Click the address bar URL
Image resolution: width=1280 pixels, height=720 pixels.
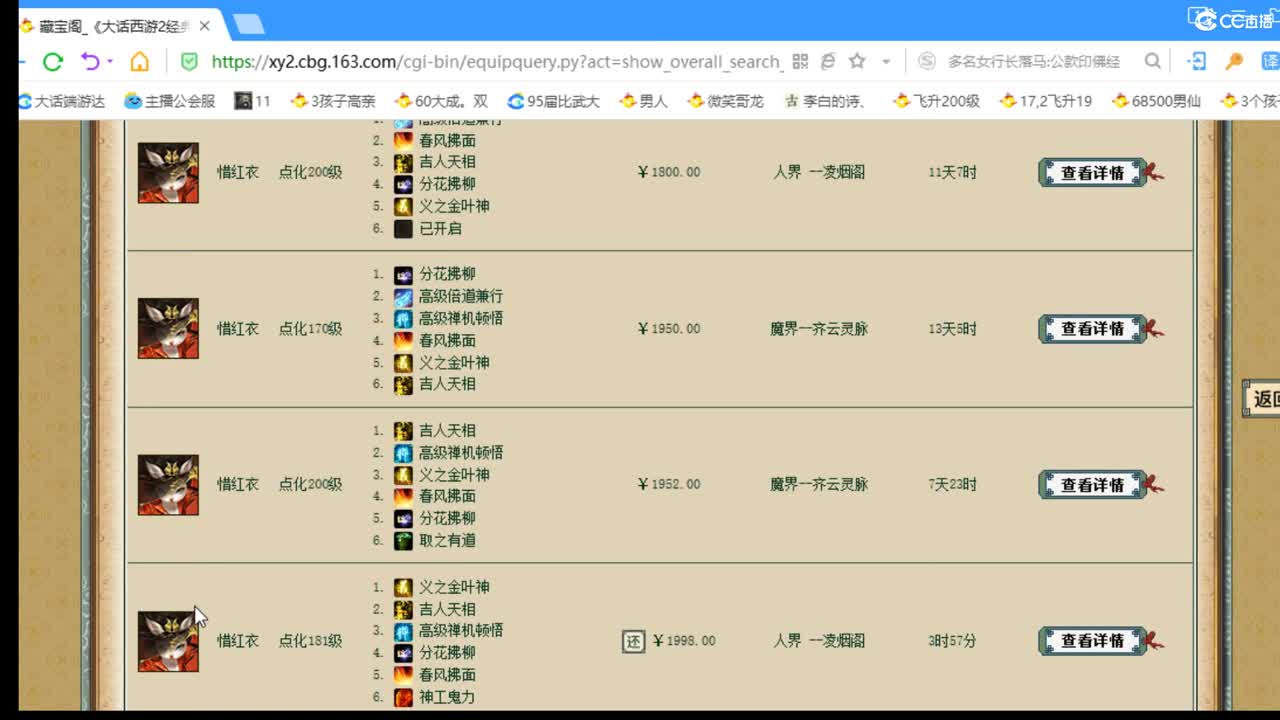pos(496,62)
